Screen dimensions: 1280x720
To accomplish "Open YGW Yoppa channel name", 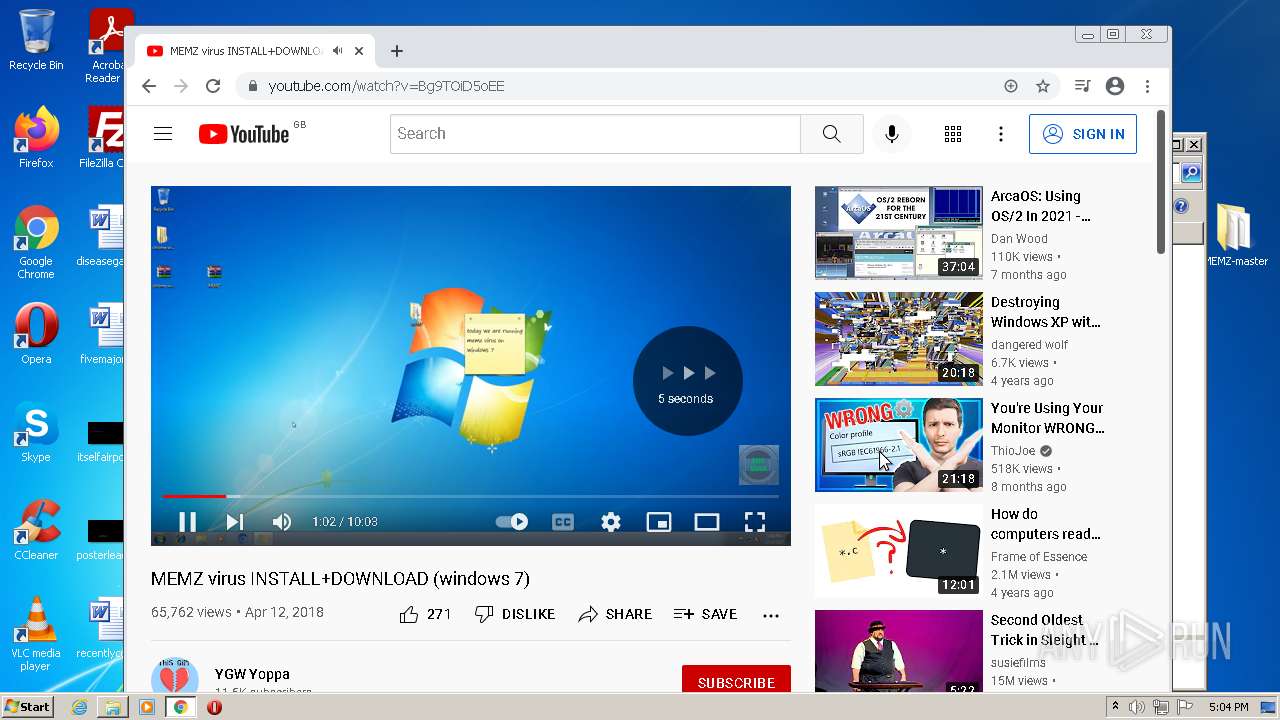I will [x=252, y=674].
